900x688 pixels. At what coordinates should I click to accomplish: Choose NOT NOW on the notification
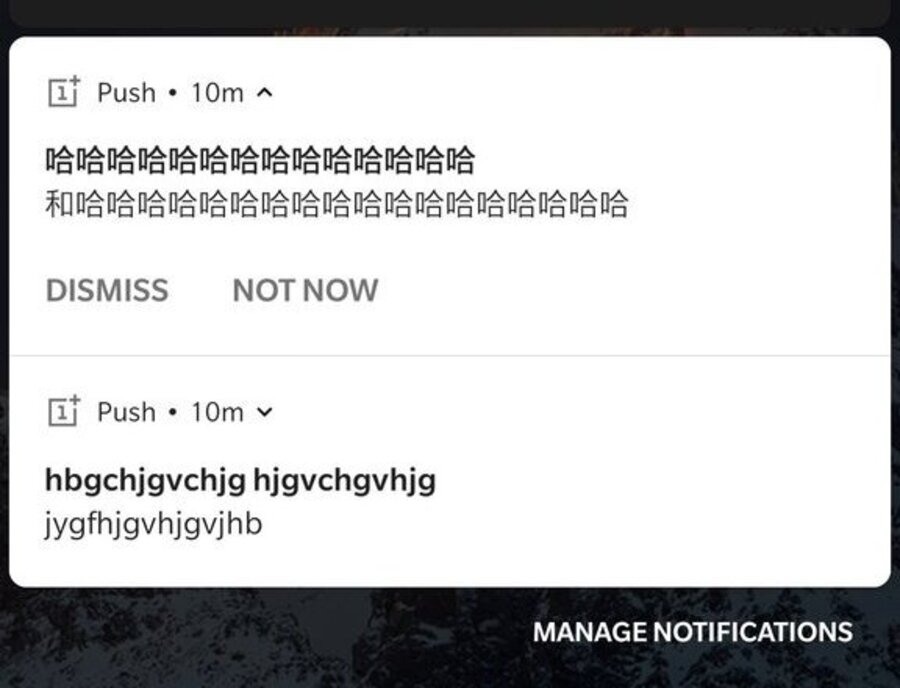[x=305, y=290]
